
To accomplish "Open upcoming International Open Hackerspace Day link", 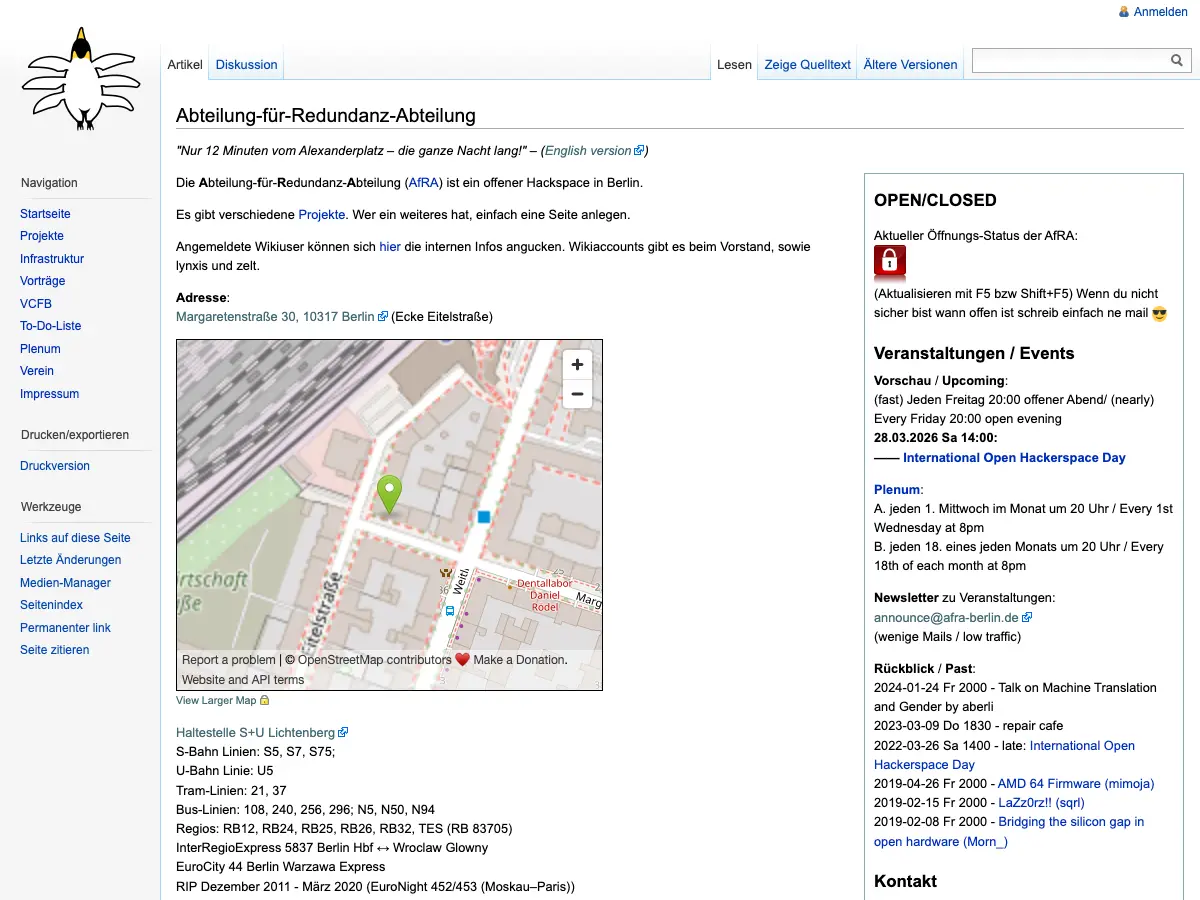I will click(x=1014, y=458).
